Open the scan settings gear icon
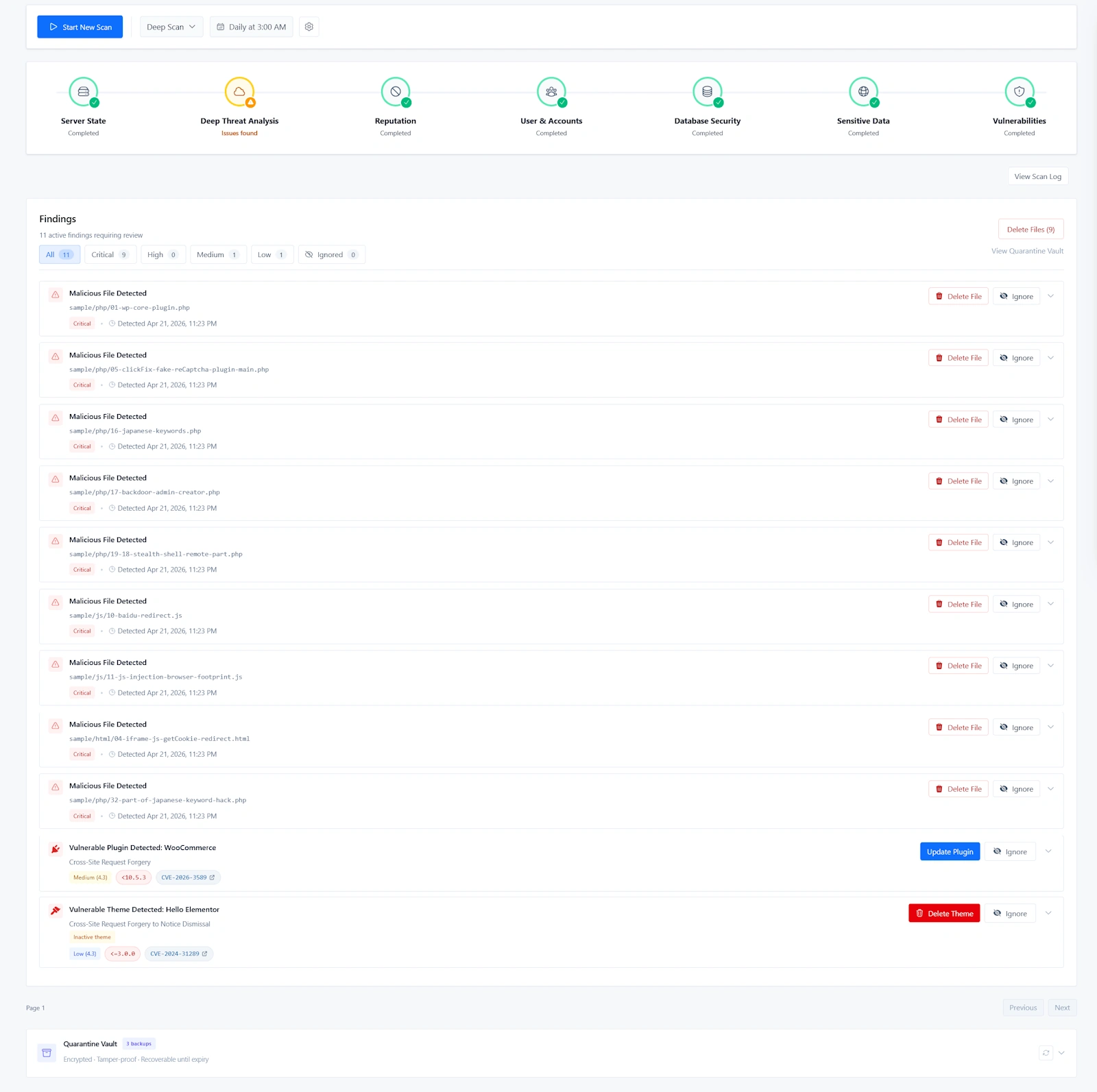This screenshot has height=1092, width=1097. tap(309, 27)
